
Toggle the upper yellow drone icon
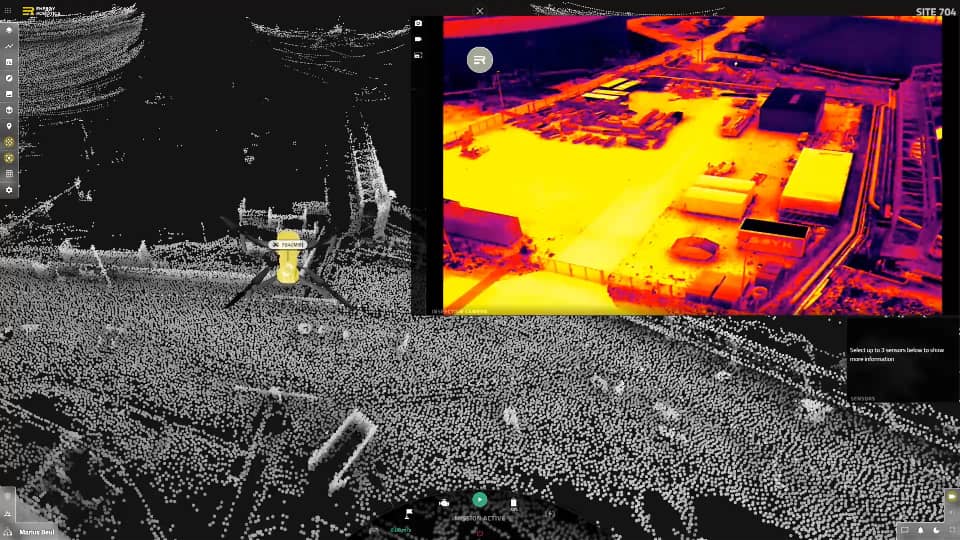click(9, 142)
